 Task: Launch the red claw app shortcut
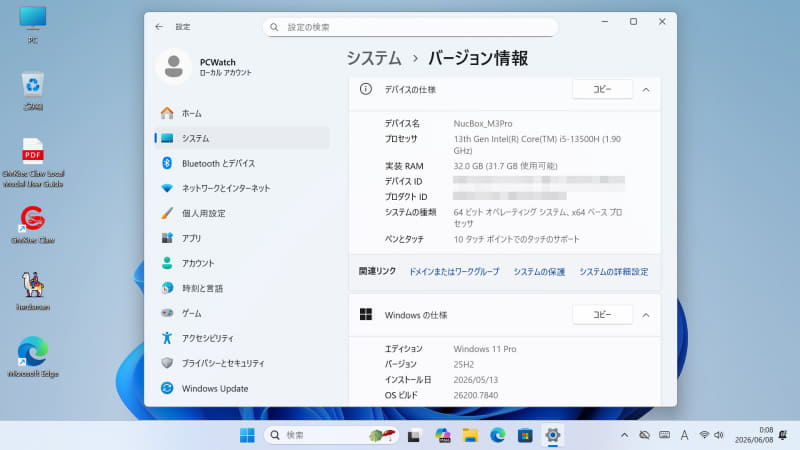(33, 224)
